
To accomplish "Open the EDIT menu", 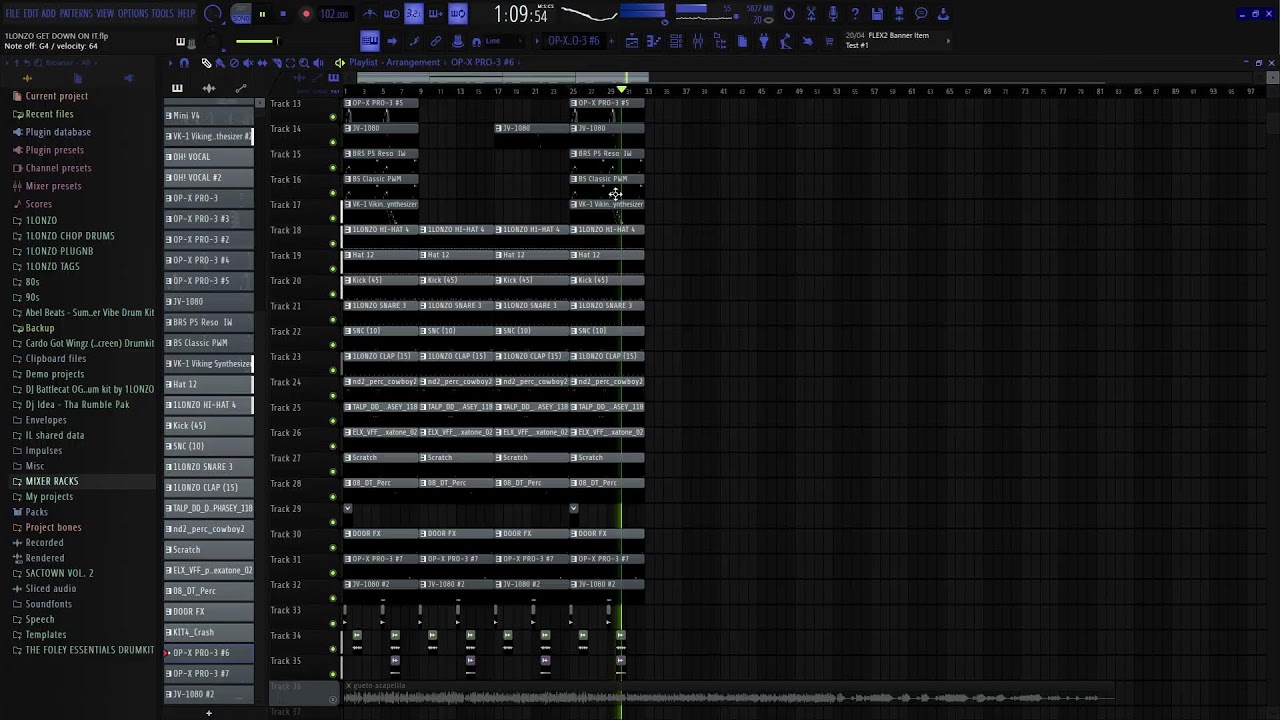I will pos(31,14).
